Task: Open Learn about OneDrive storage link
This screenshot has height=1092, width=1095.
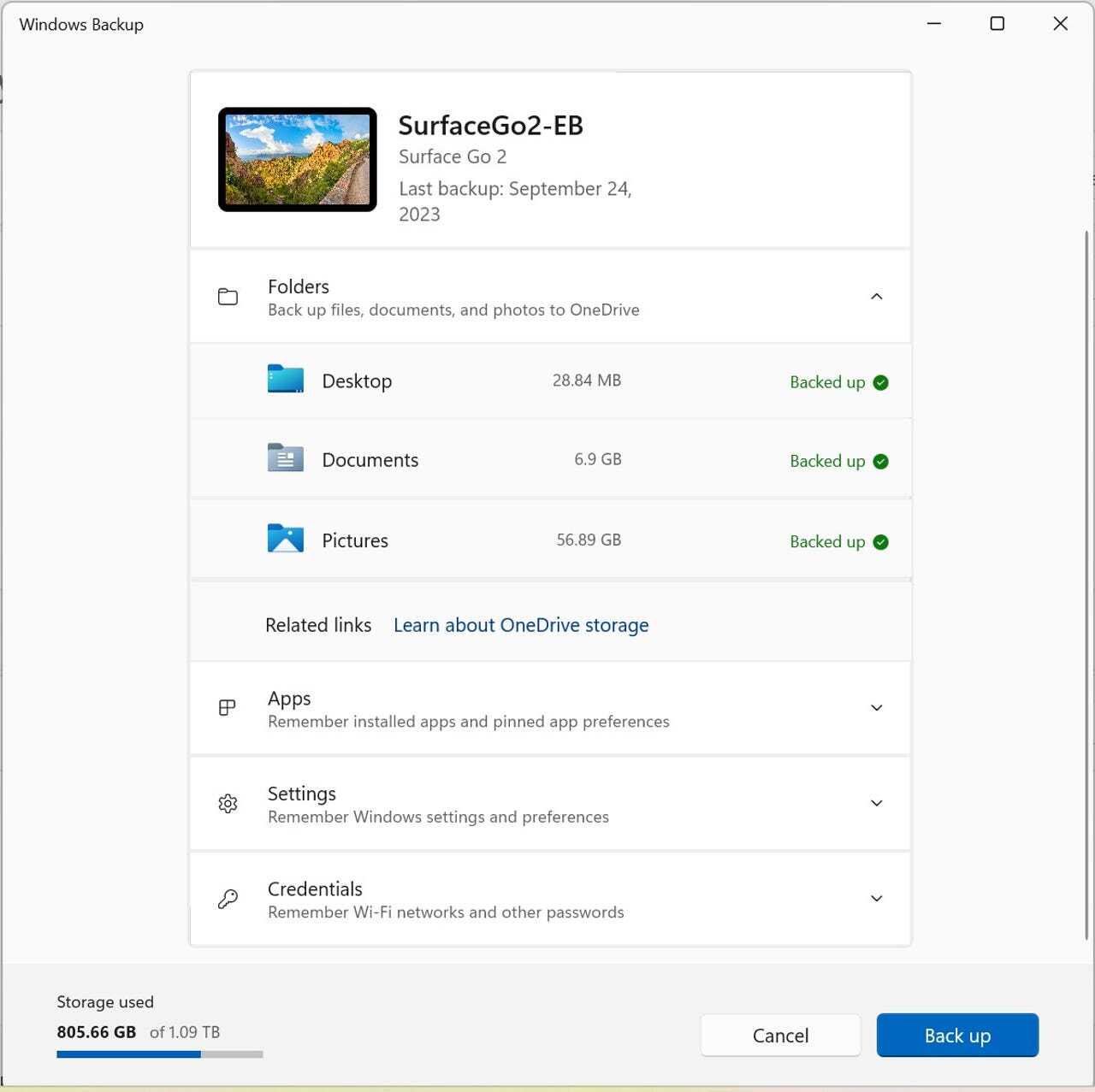Action: pos(520,625)
